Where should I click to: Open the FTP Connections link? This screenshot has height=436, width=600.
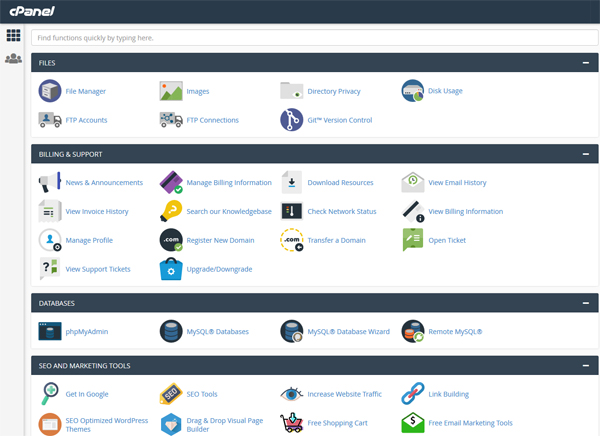click(x=212, y=120)
